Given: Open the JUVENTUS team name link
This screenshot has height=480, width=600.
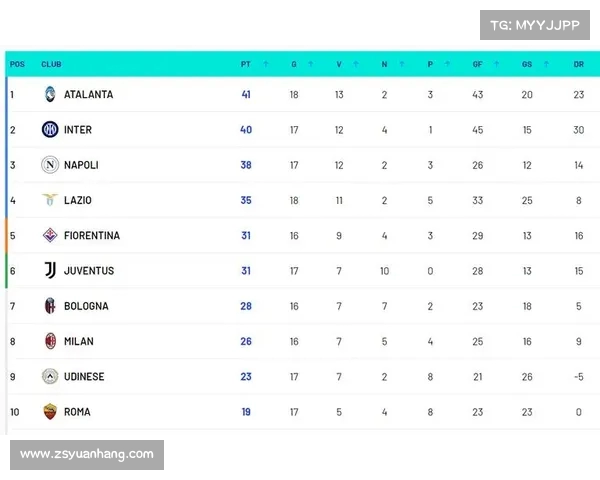Looking at the screenshot, I should tap(89, 271).
